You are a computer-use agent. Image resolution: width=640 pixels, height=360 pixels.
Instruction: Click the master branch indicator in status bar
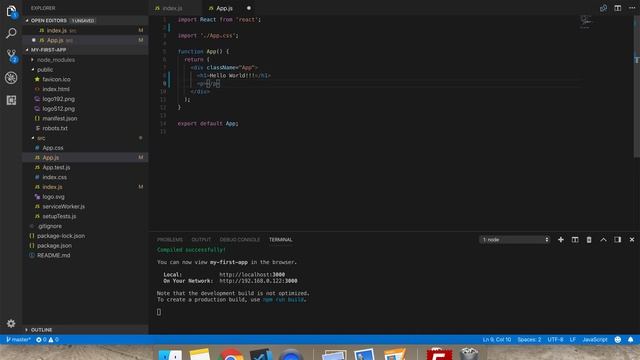coord(18,340)
